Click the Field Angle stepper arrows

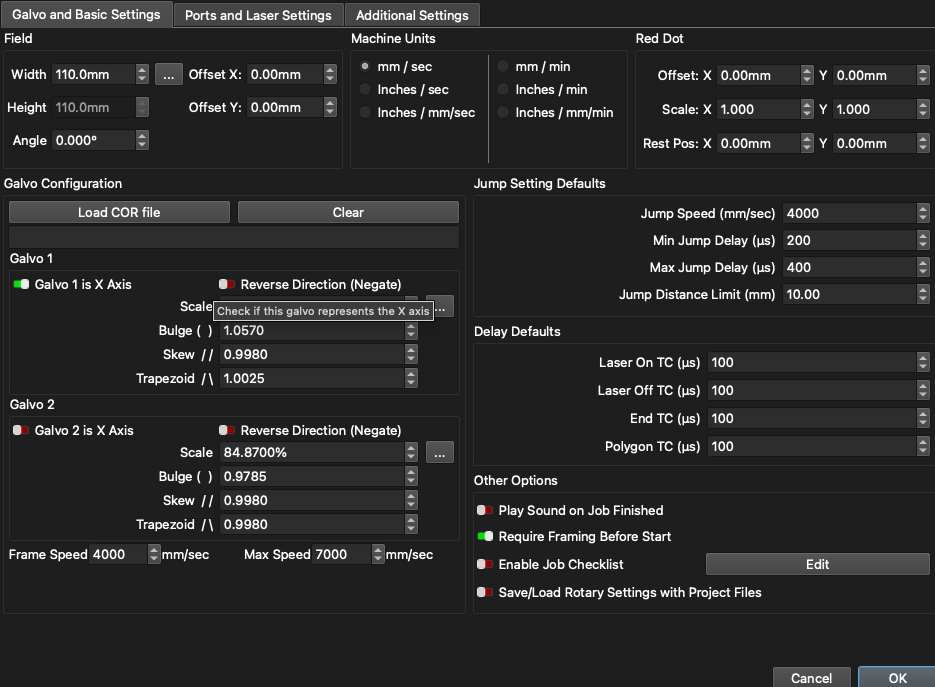142,141
